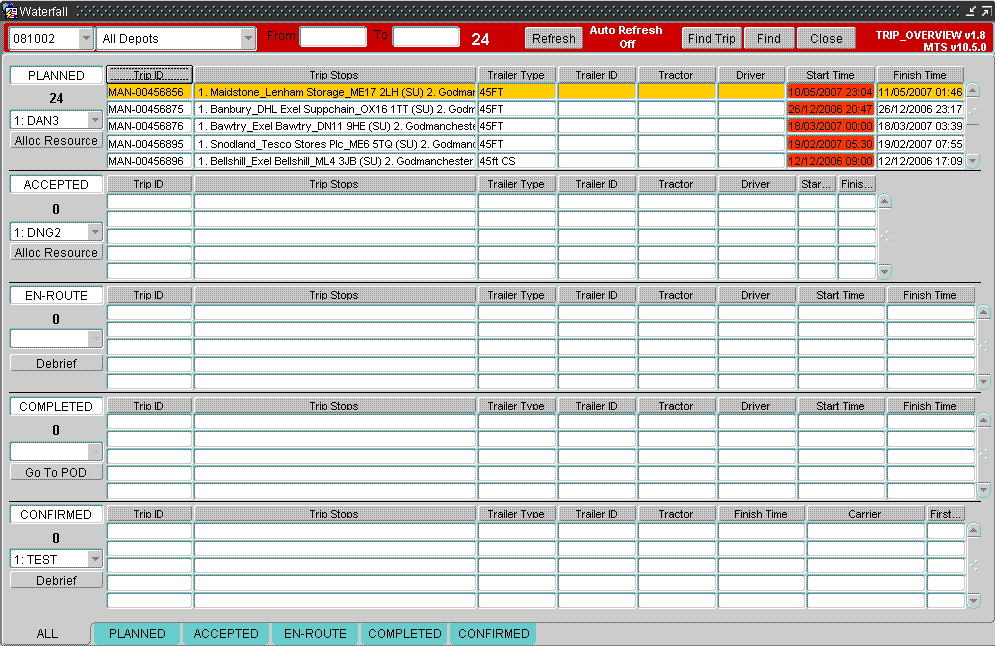The width and height of the screenshot is (995, 646).
Task: Click the Go To POD button
Action: click(x=56, y=473)
